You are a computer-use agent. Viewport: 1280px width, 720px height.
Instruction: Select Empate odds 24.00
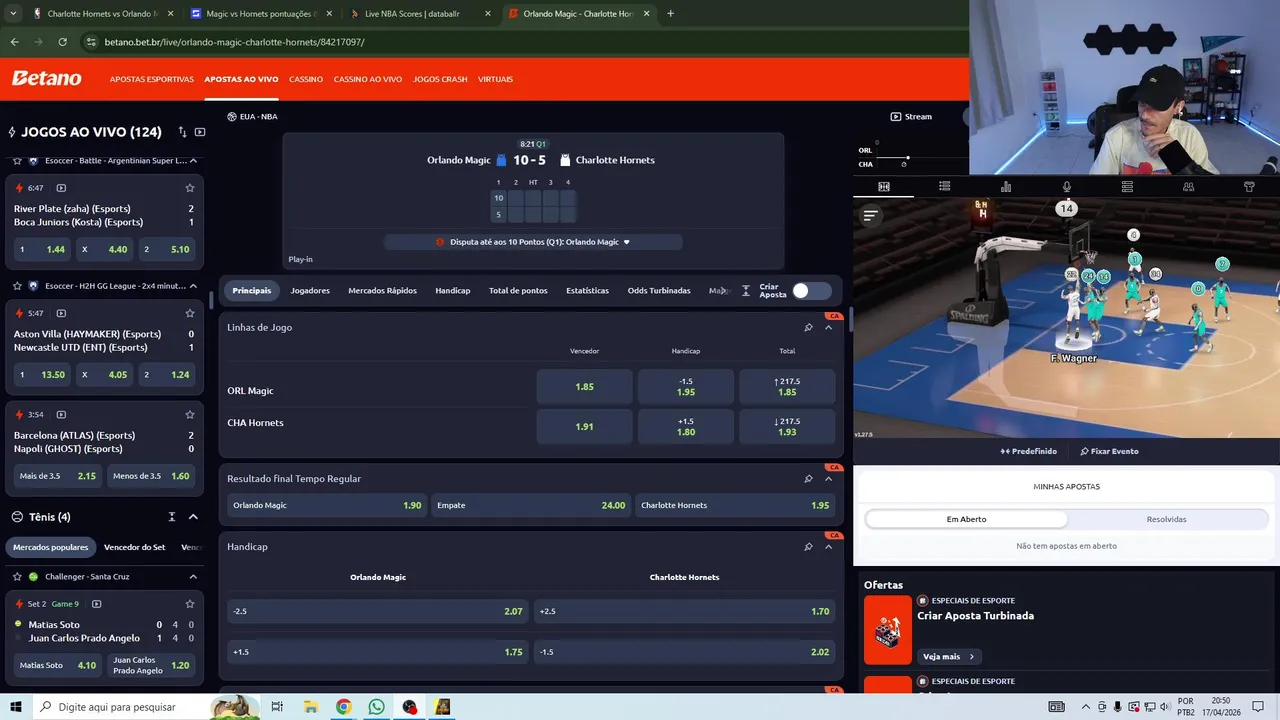(530, 505)
